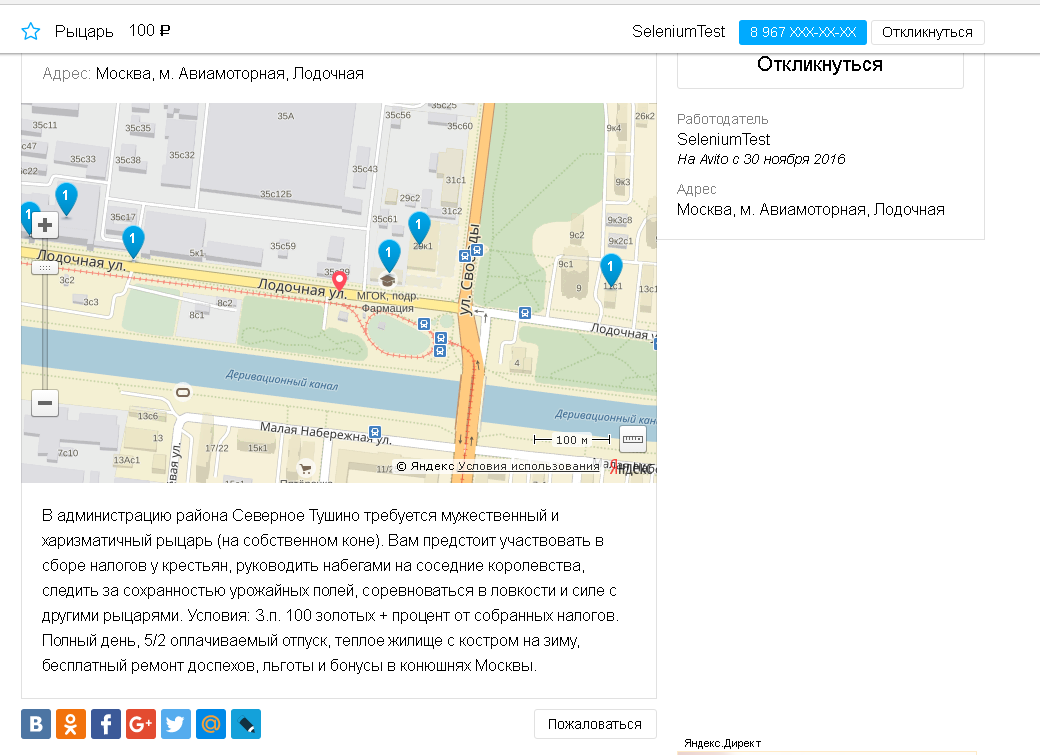Viewport: 1040px width, 755px height.
Task: Share listing on Google Plus
Action: click(141, 724)
